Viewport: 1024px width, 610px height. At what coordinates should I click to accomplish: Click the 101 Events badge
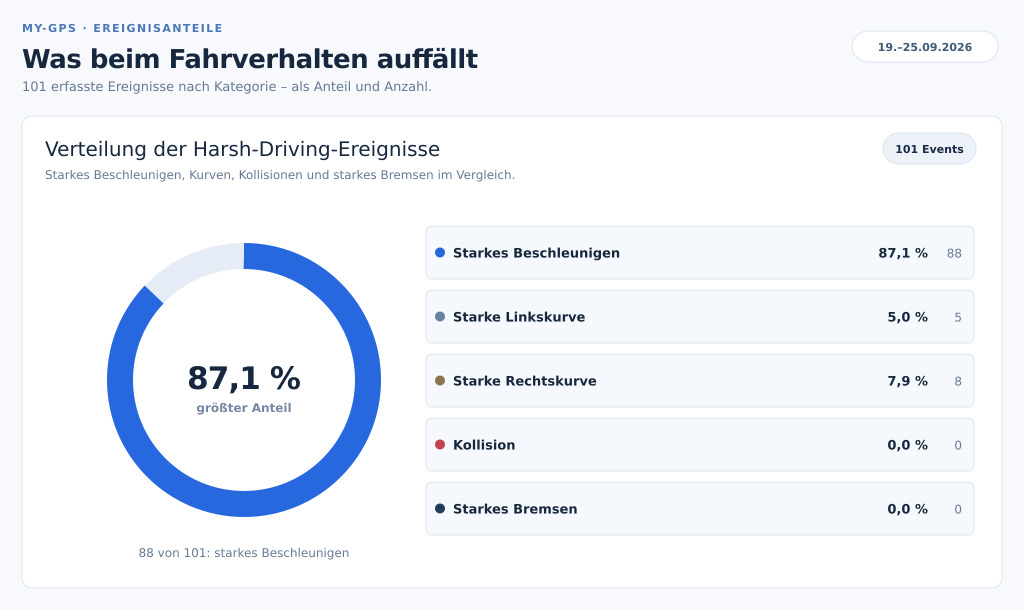(x=929, y=149)
